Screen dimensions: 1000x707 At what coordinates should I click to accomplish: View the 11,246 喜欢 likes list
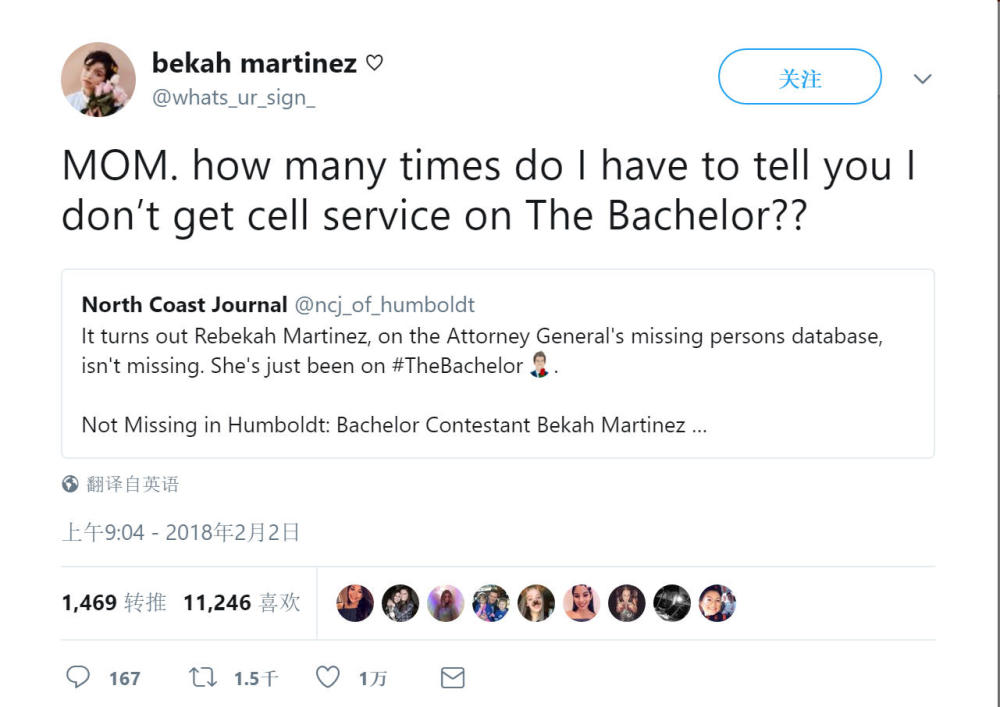[242, 602]
